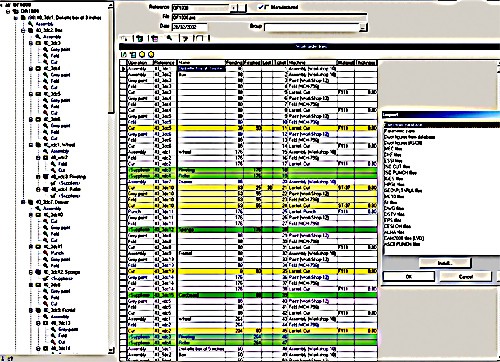Select DXF files in the import list
This screenshot has width=500, height=362.
click(x=392, y=155)
